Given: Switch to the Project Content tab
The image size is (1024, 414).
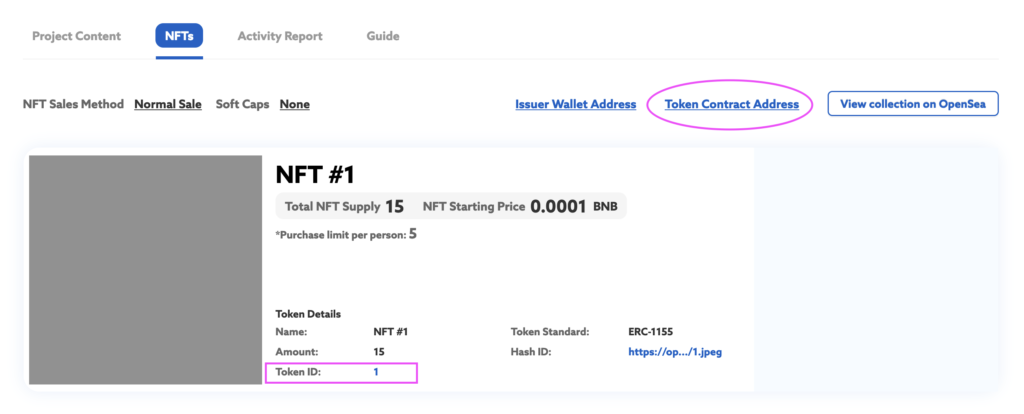Looking at the screenshot, I should coord(76,36).
